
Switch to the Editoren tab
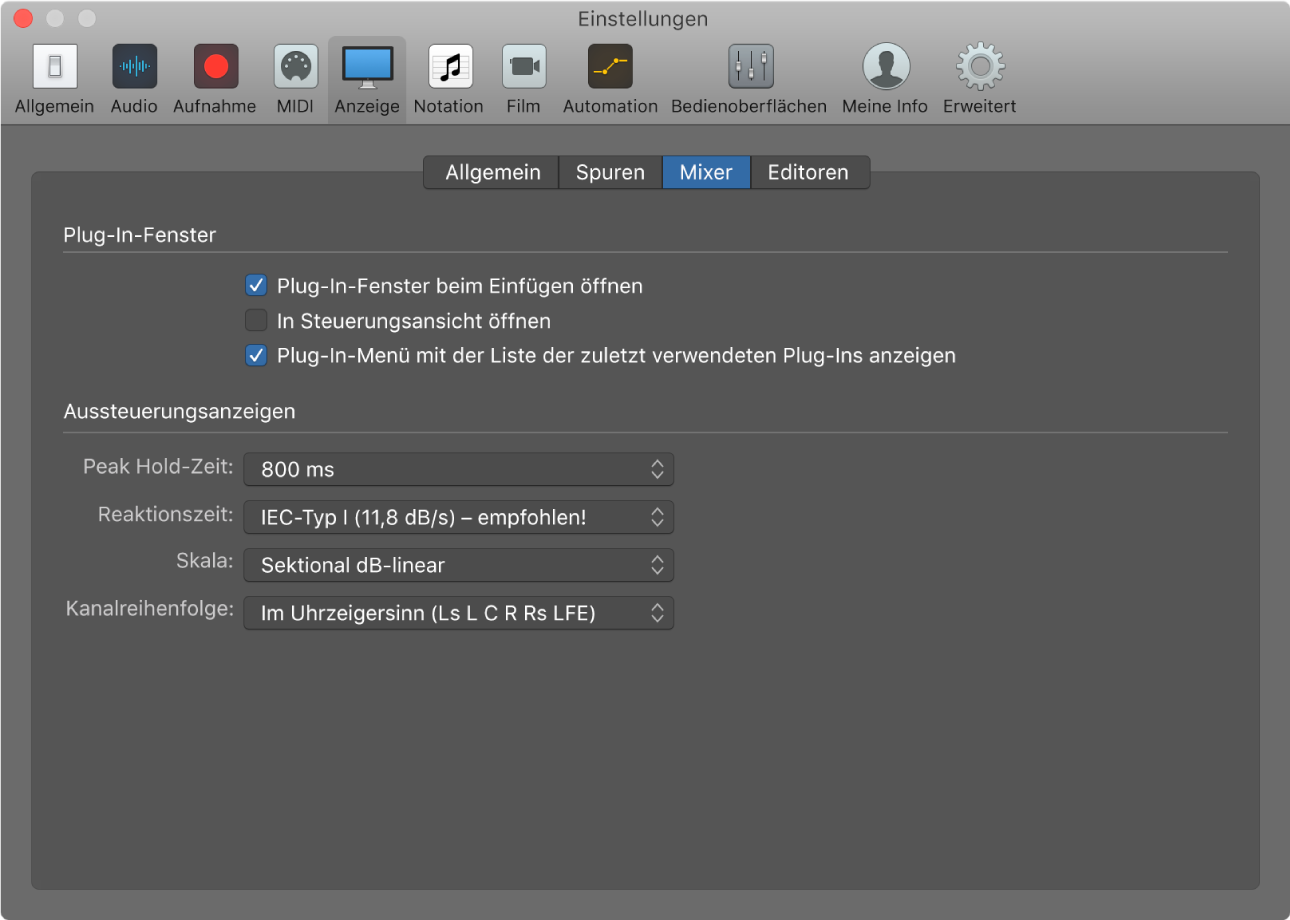click(x=808, y=172)
